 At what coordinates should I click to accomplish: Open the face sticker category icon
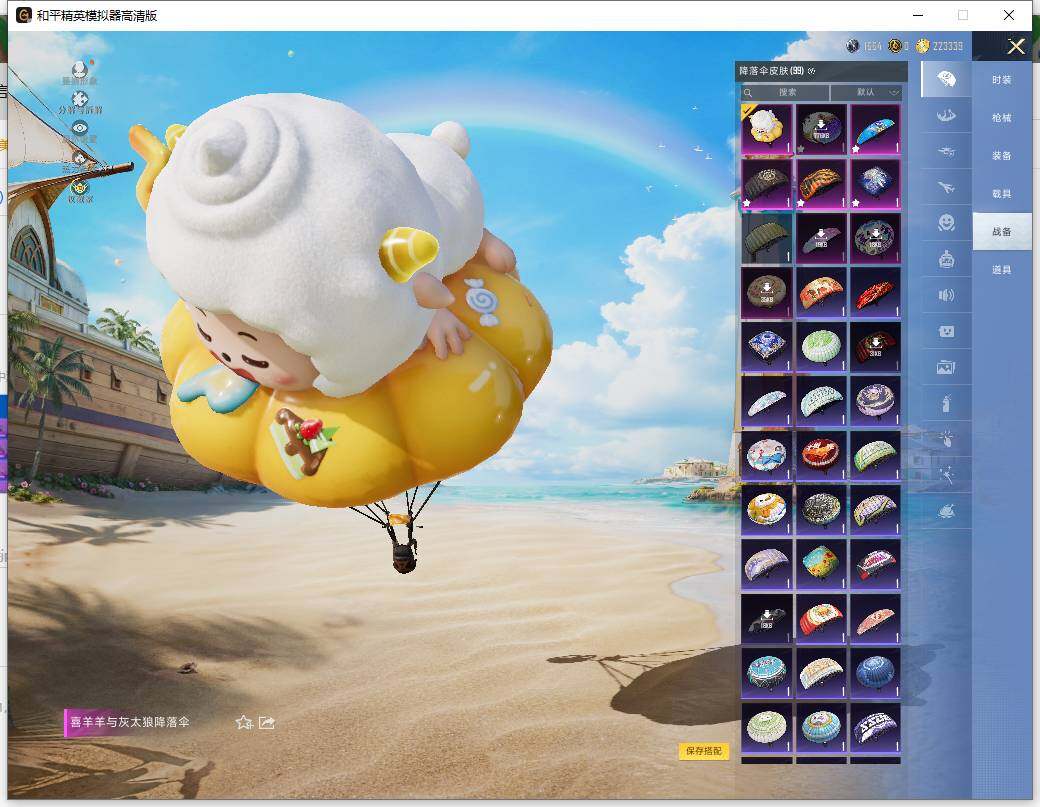point(946,331)
